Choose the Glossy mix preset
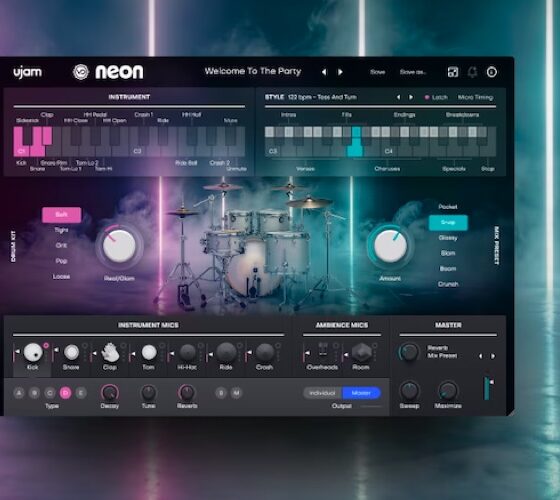 [x=448, y=238]
